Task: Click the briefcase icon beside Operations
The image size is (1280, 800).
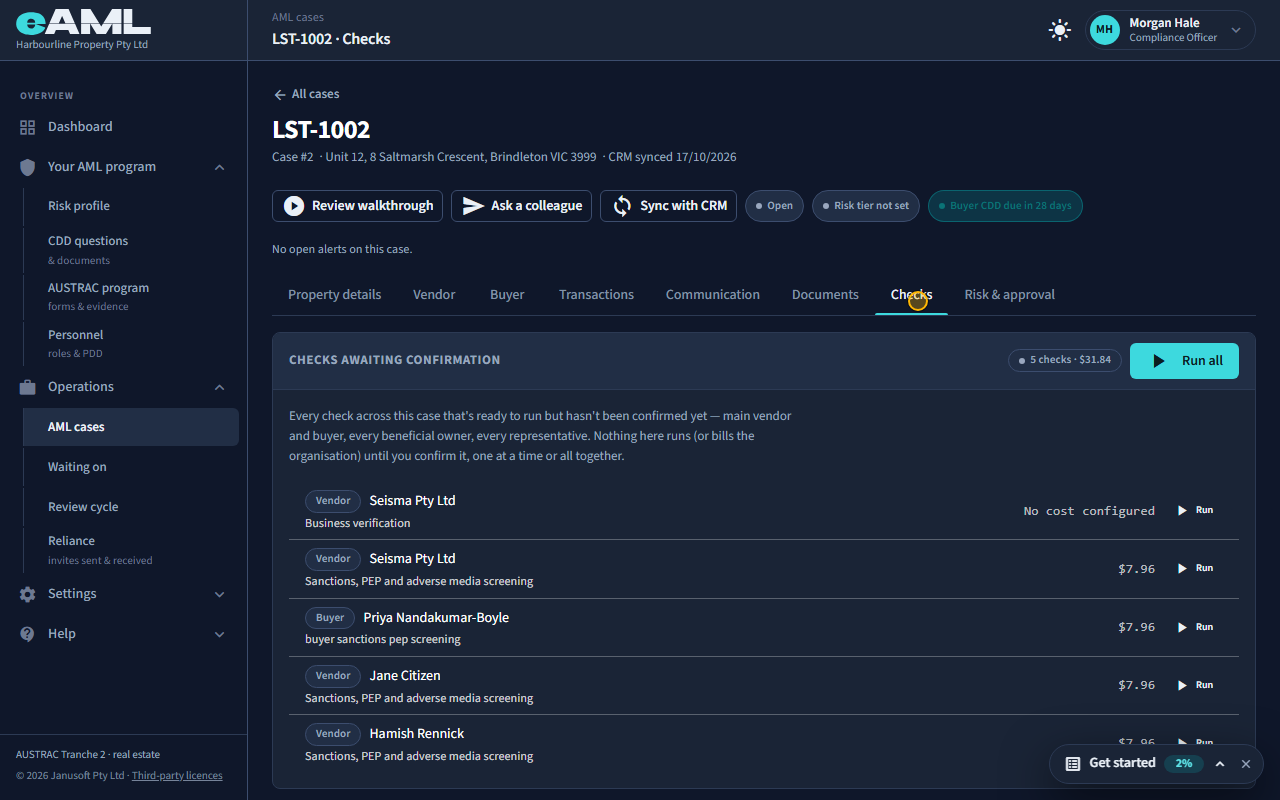Action: 27,387
